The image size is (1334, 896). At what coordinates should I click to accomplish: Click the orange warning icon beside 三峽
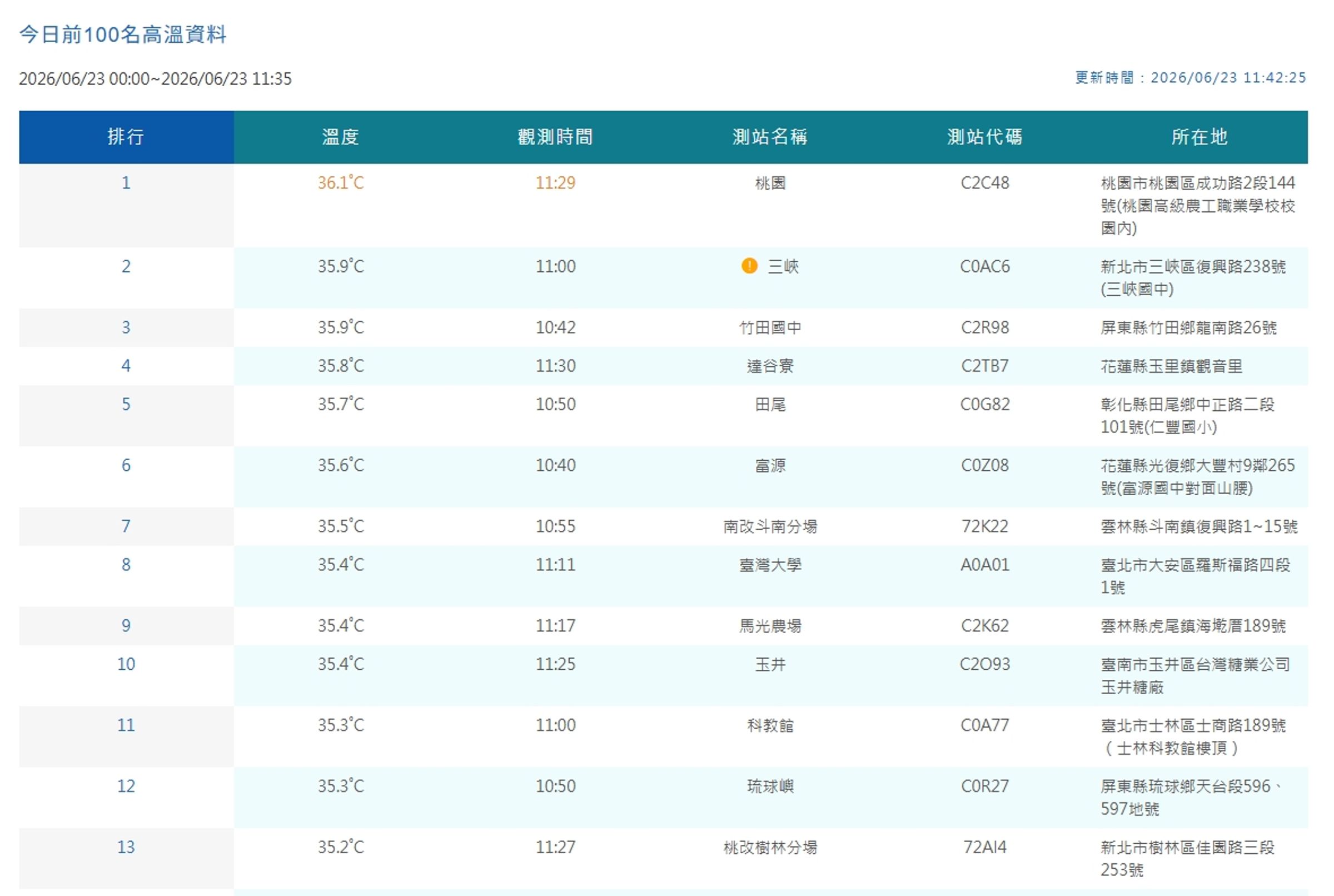tap(749, 266)
